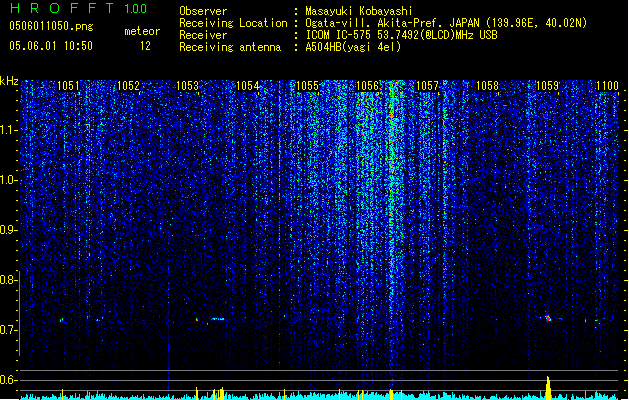Click the 1055 time marker

[x=307, y=86]
